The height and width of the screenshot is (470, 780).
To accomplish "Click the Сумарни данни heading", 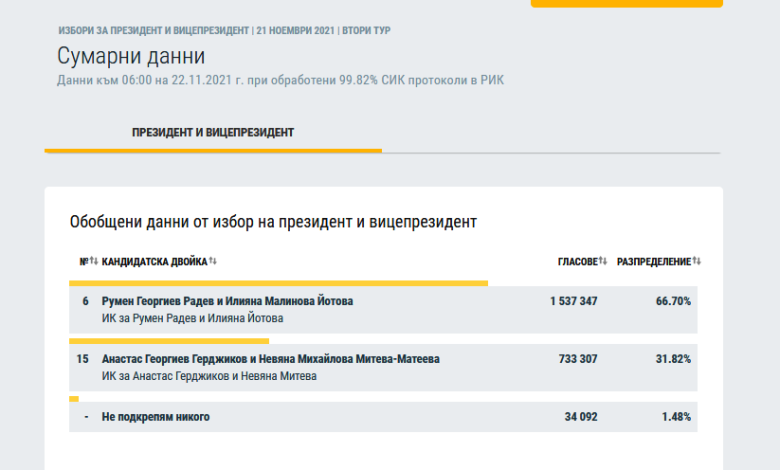I will [x=131, y=56].
